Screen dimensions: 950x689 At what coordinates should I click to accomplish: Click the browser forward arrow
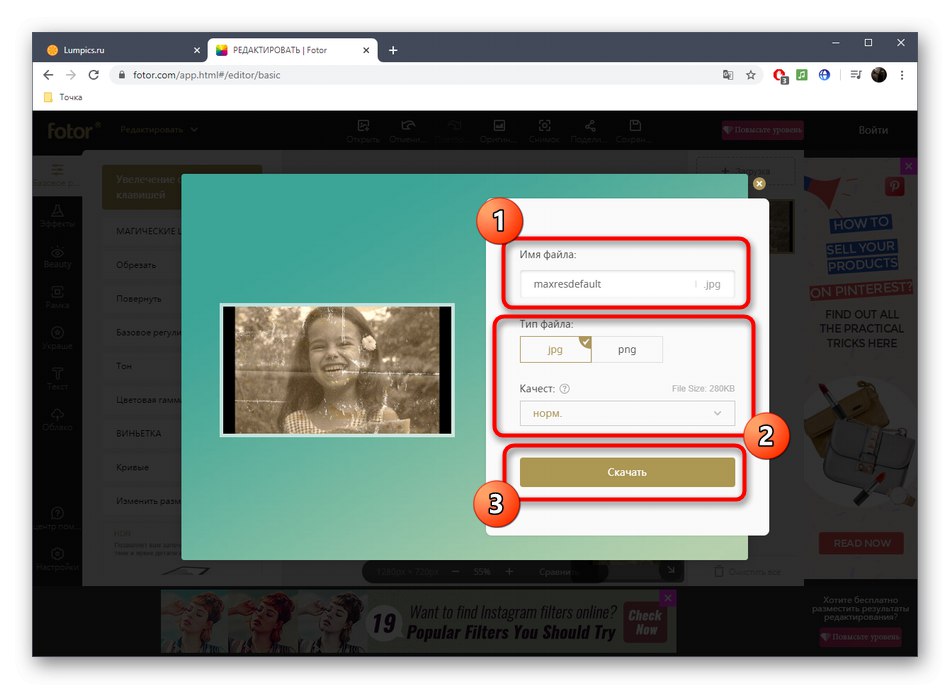71,75
